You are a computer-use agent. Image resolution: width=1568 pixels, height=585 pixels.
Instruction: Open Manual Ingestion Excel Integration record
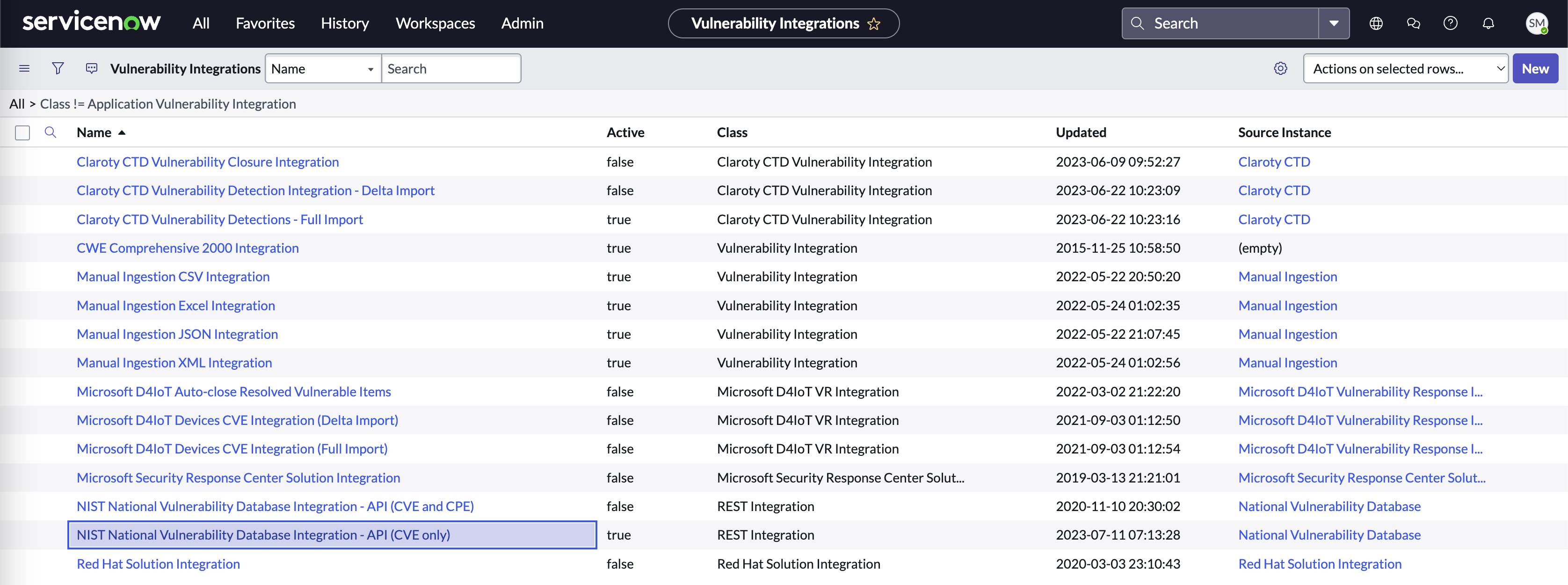pyautogui.click(x=176, y=305)
